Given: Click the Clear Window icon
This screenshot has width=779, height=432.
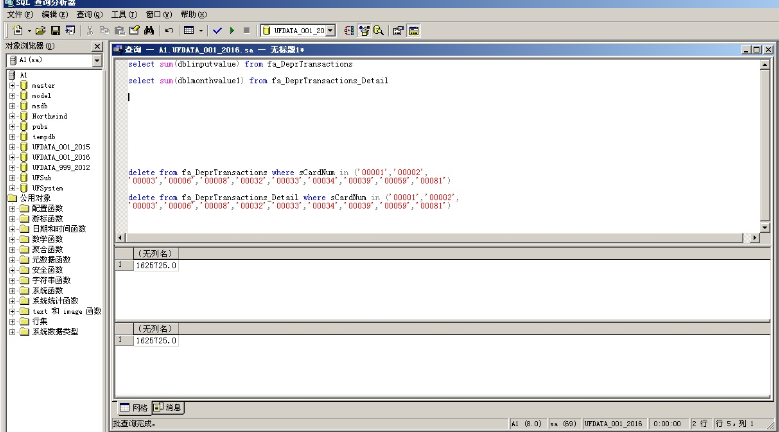Looking at the screenshot, I should pyautogui.click(x=134, y=31).
